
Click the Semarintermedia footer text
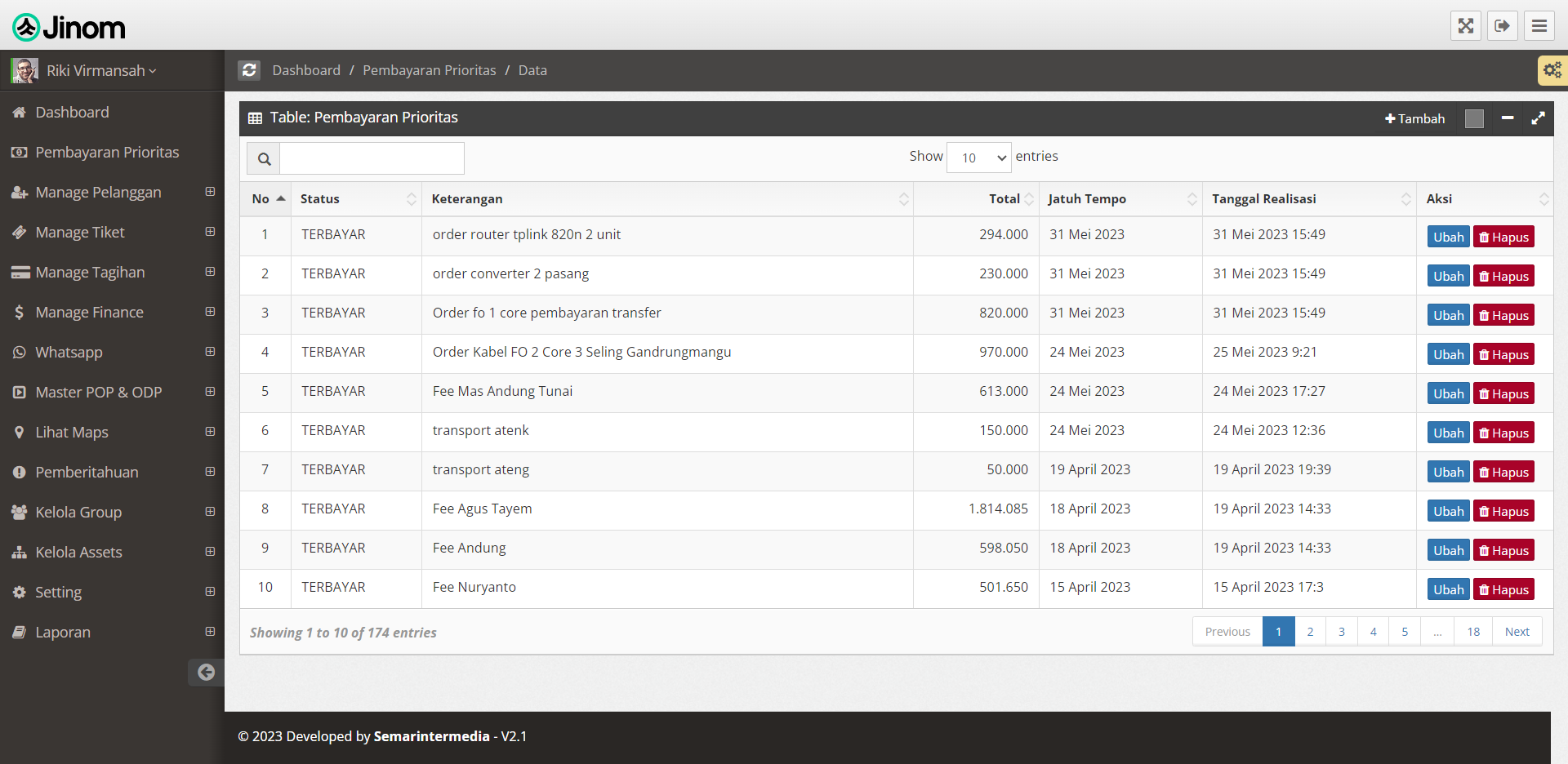pos(431,736)
